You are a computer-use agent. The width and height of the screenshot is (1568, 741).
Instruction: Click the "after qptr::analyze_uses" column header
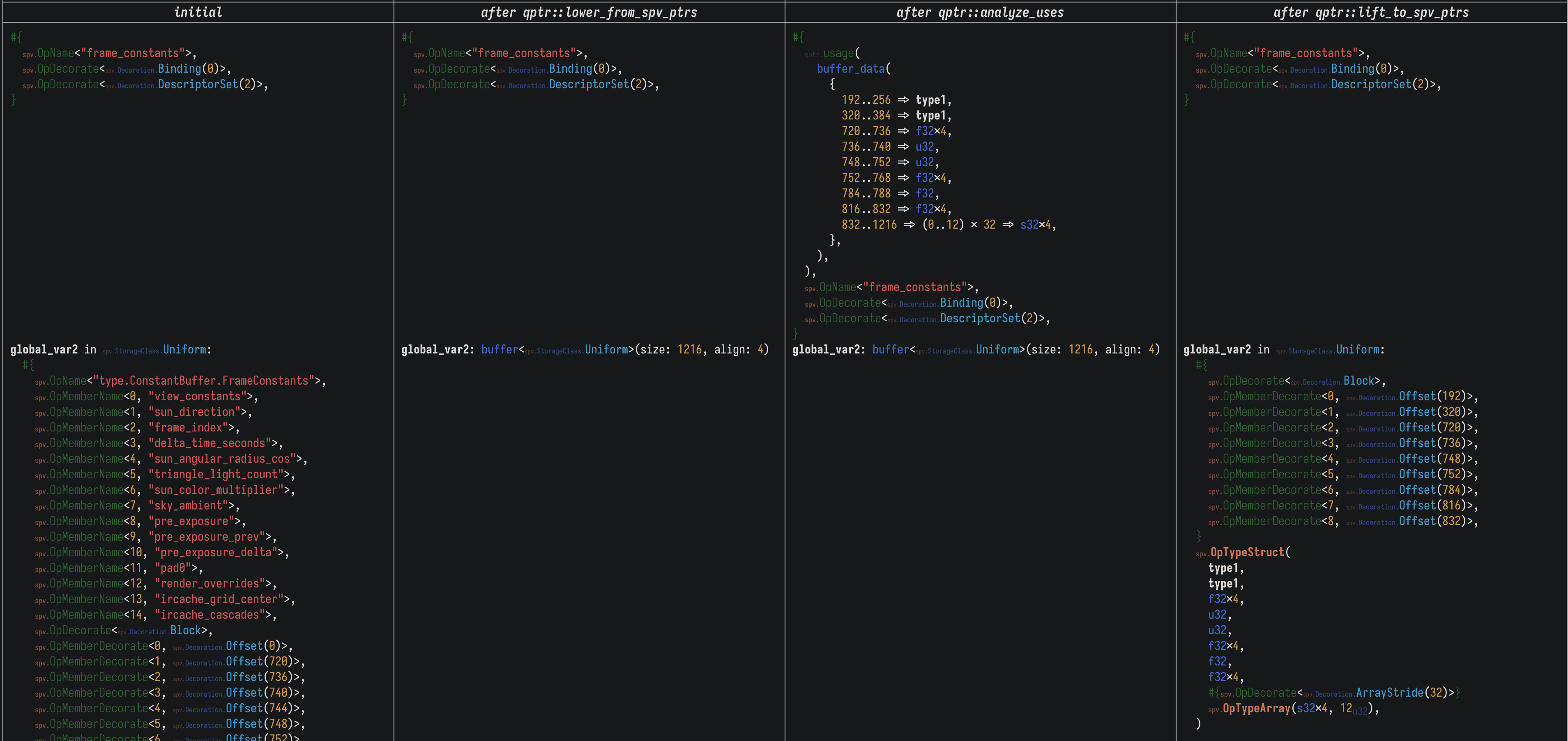980,12
